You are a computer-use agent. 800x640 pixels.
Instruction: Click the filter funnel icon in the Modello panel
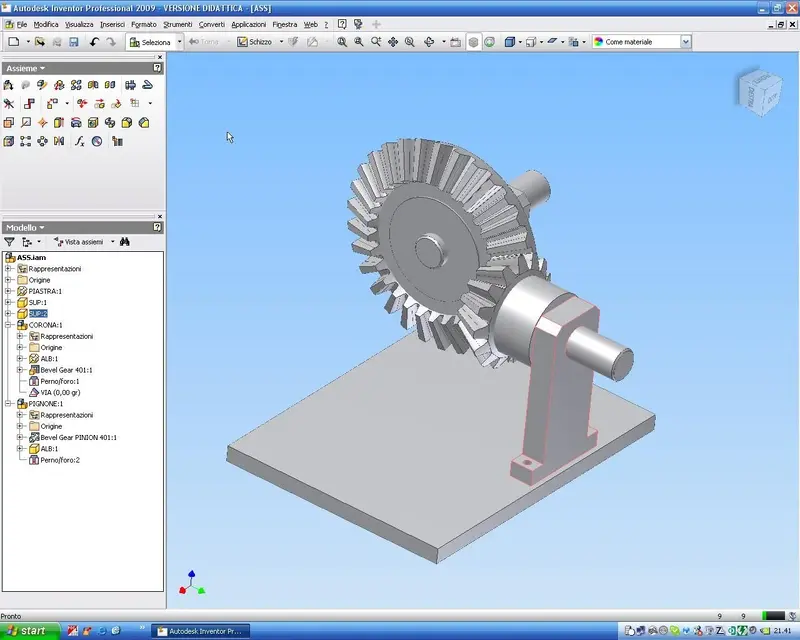point(9,242)
